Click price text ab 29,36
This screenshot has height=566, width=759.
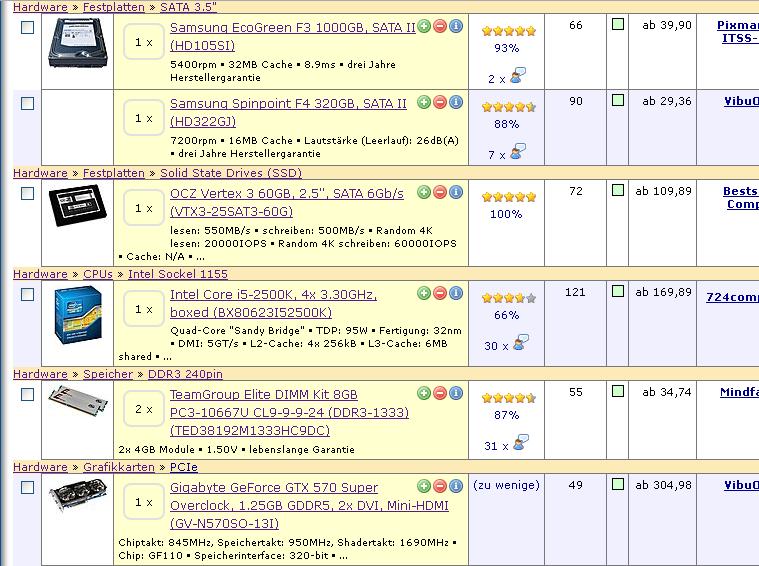click(x=667, y=101)
